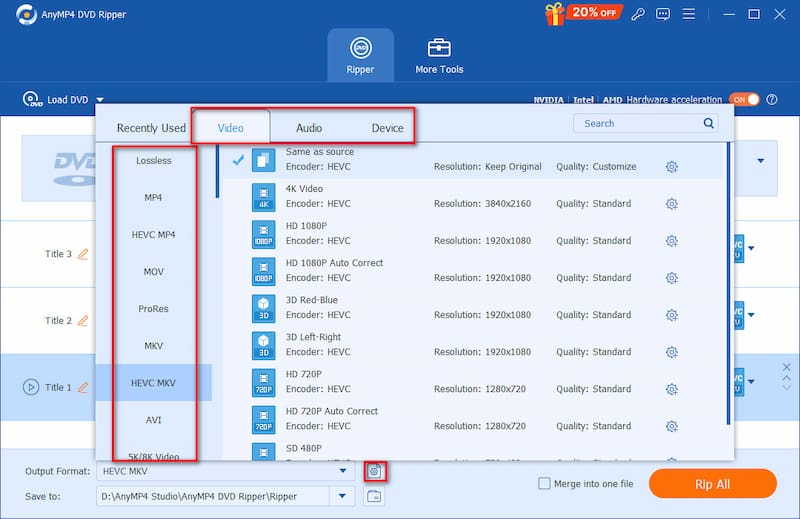Switch to the Video format tab
The width and height of the screenshot is (800, 519).
tap(231, 128)
